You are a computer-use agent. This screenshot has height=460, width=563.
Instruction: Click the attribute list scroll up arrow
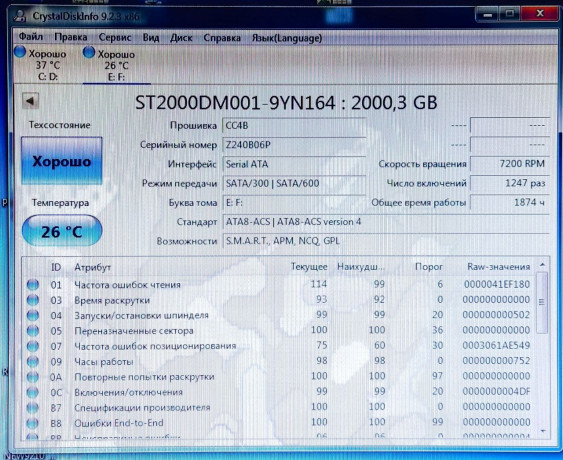pos(543,265)
